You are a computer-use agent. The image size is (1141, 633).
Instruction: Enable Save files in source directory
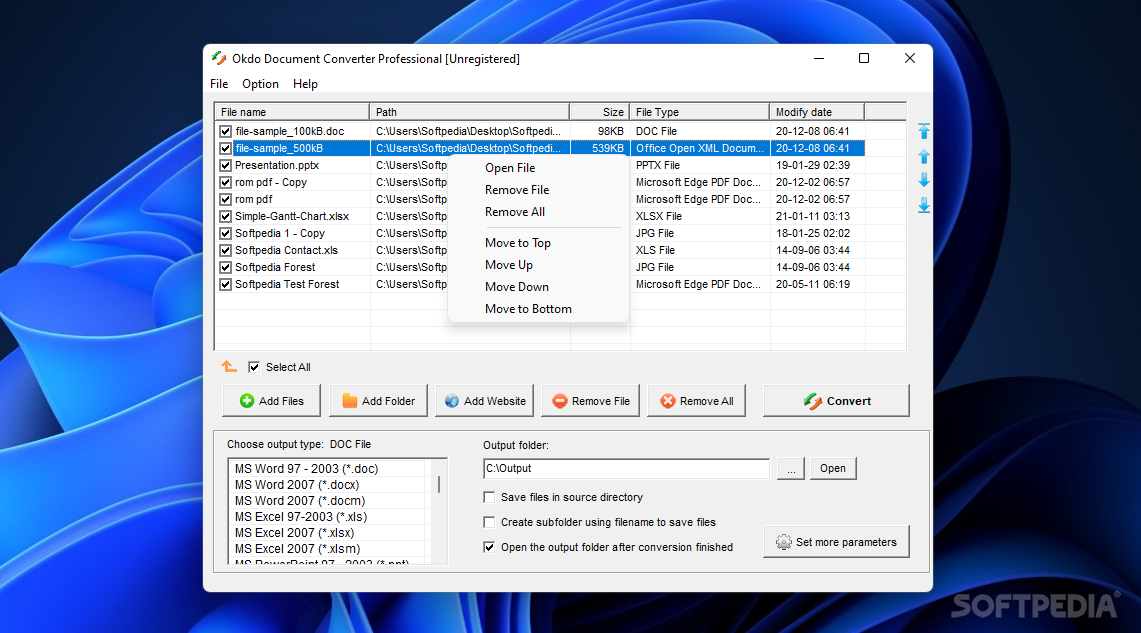[x=489, y=497]
